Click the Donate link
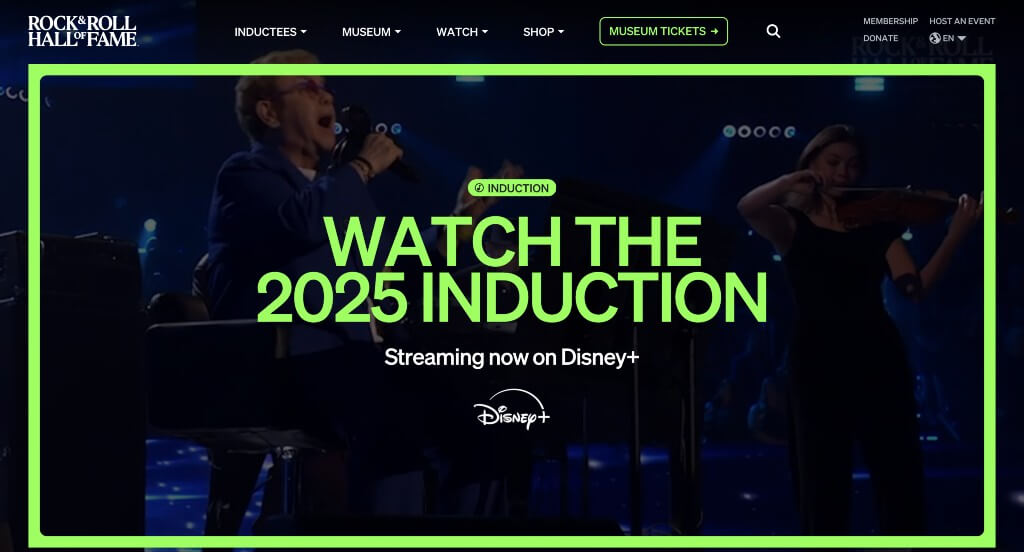1024x552 pixels. pos(880,39)
